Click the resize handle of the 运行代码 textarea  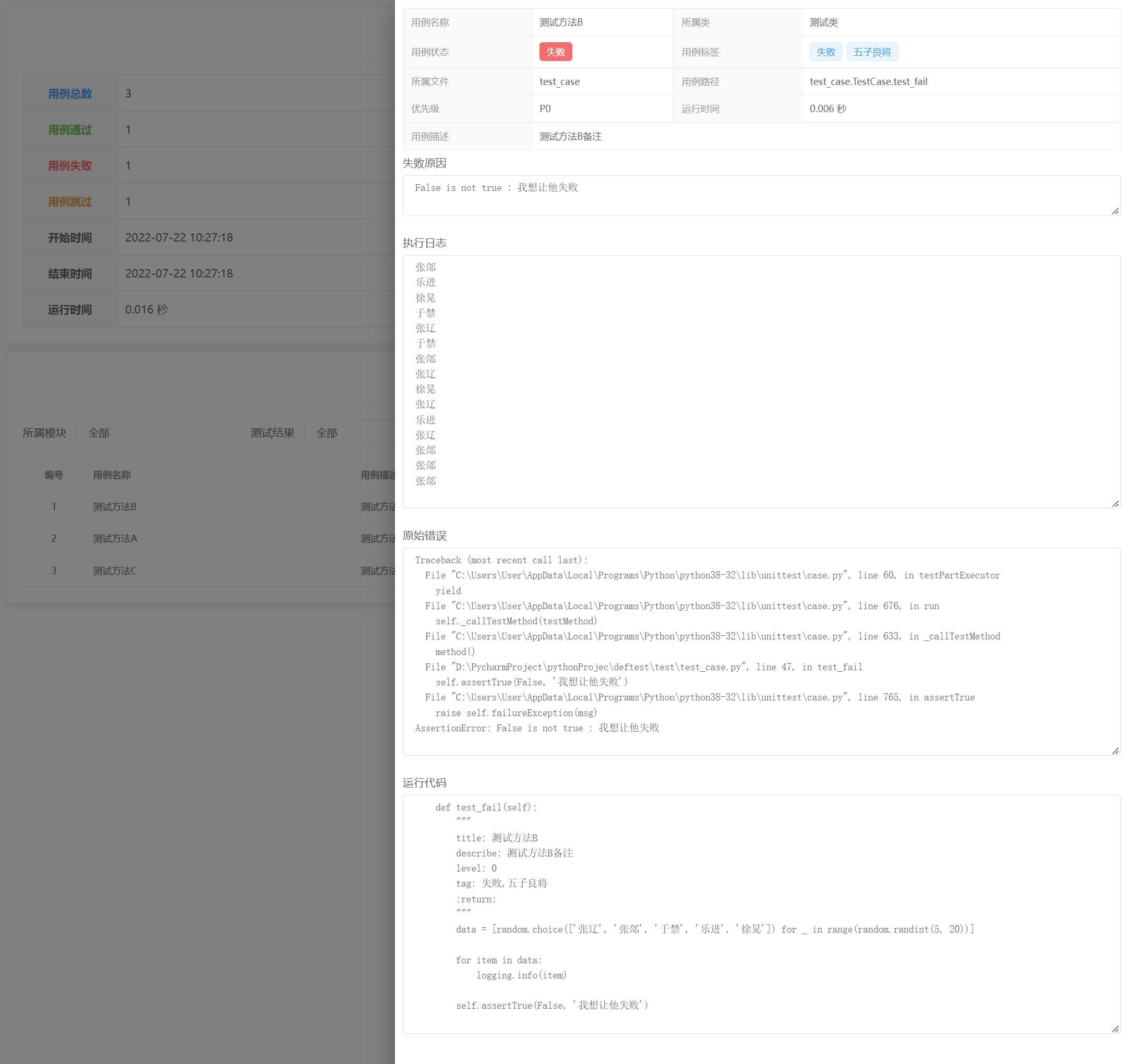(1115, 1029)
